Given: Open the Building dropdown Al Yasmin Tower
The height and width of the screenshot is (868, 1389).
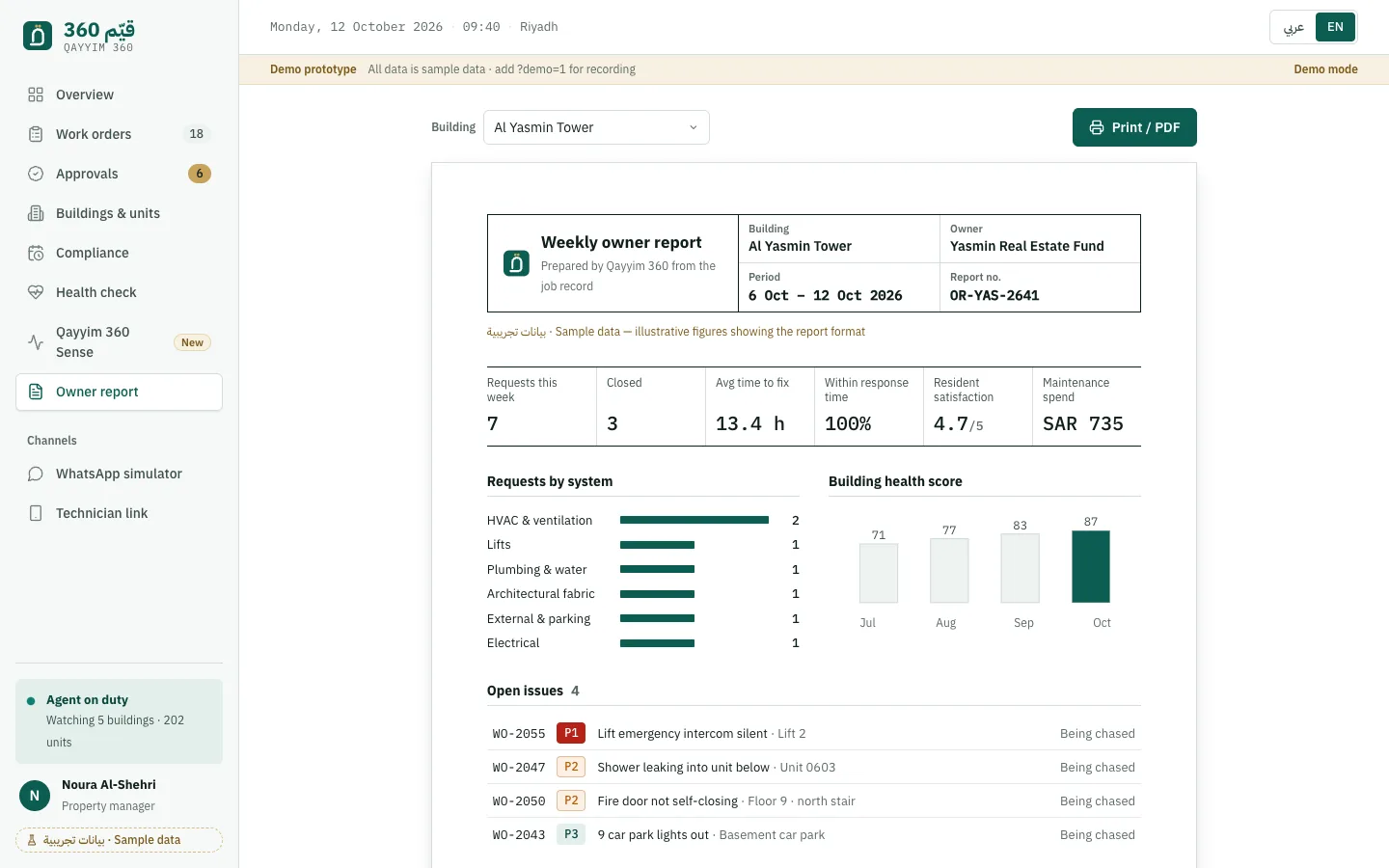Looking at the screenshot, I should (x=596, y=127).
